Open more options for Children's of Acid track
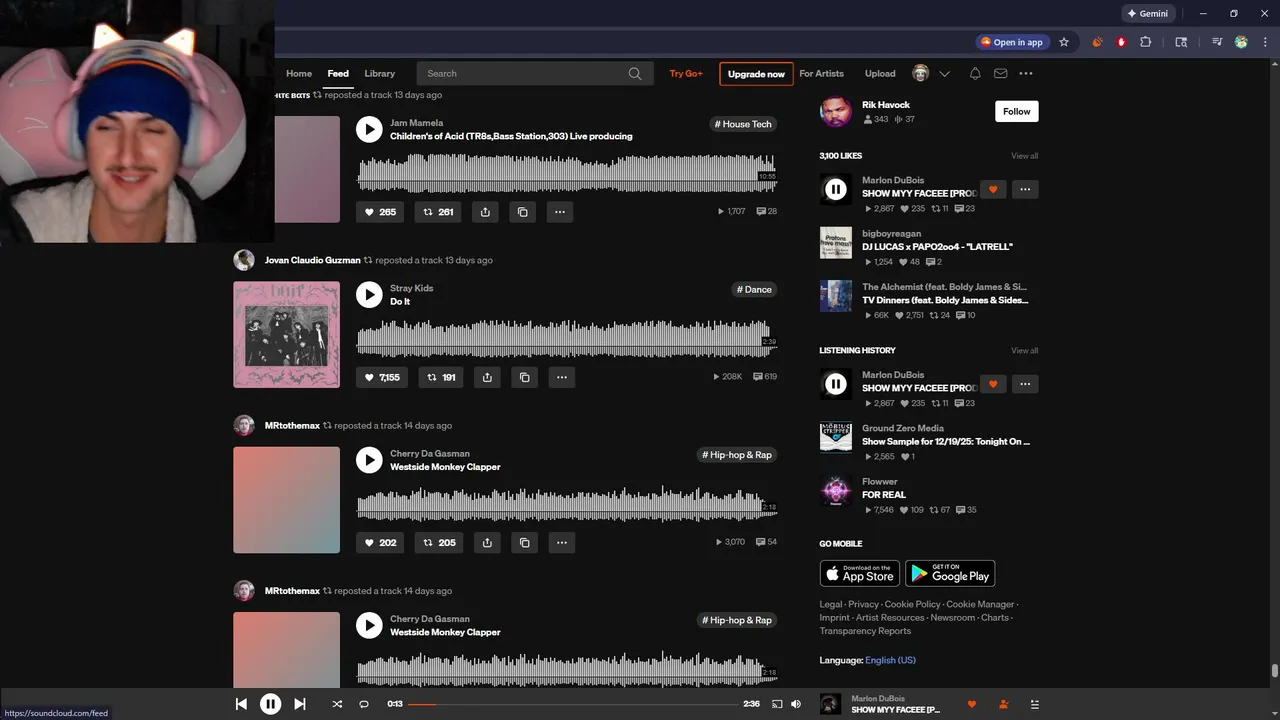 (x=560, y=212)
